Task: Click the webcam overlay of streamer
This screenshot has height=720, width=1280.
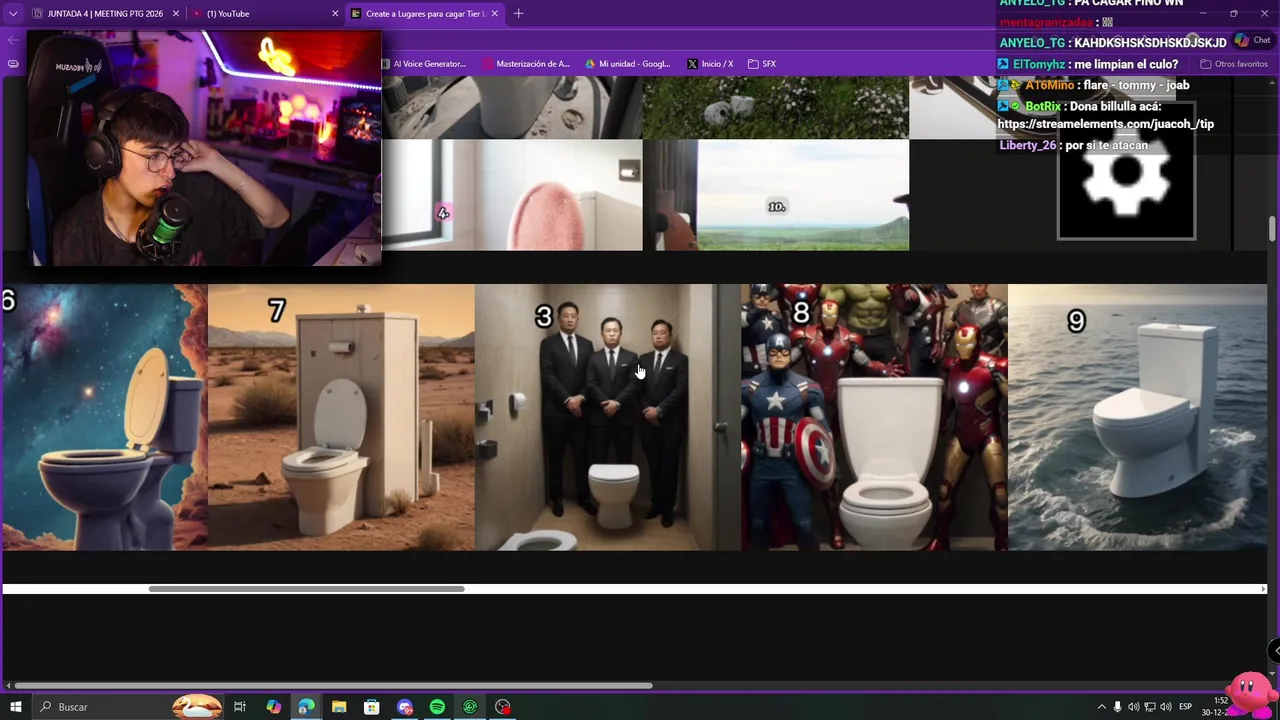Action: point(204,148)
